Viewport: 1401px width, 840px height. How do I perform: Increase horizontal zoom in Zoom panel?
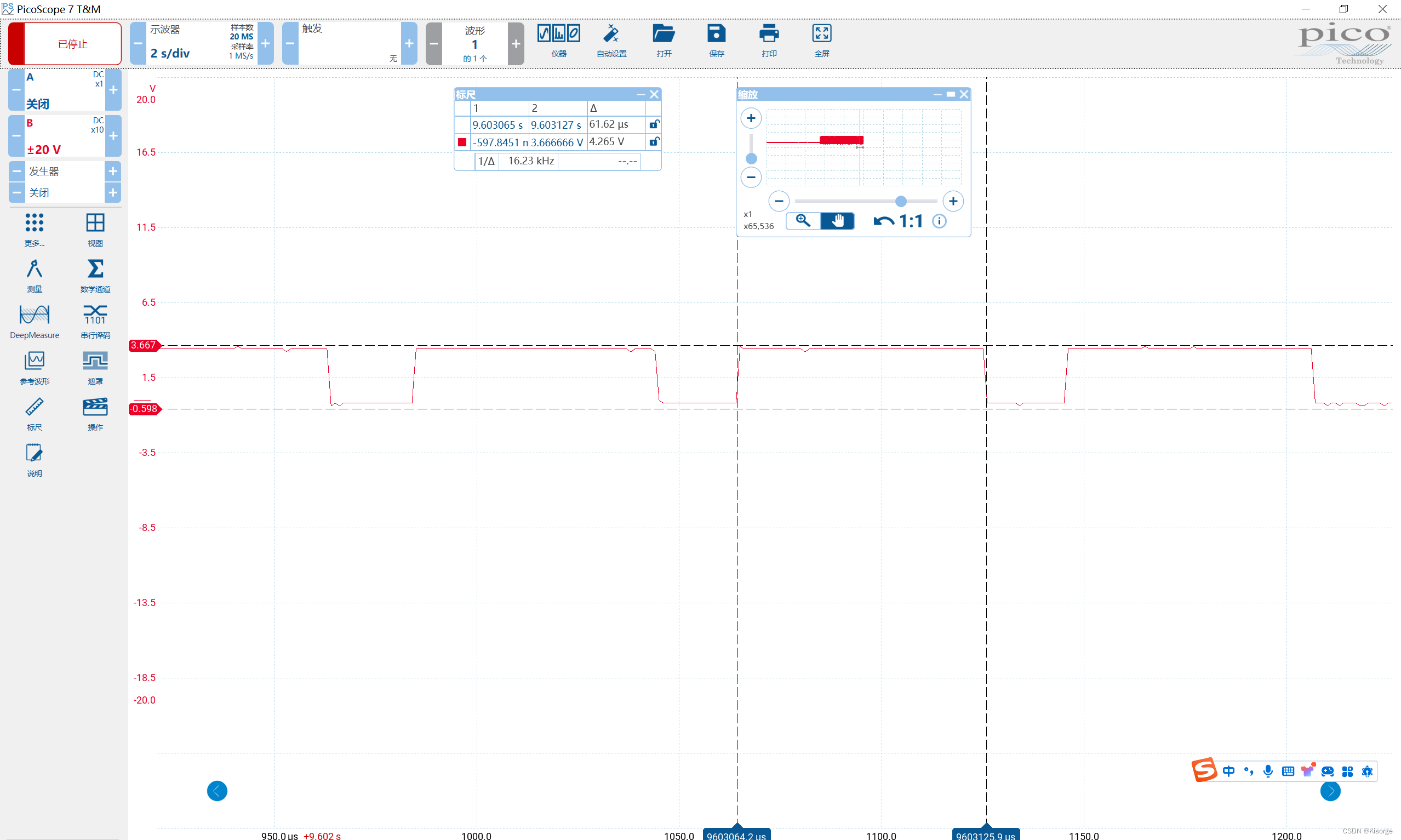[953, 201]
